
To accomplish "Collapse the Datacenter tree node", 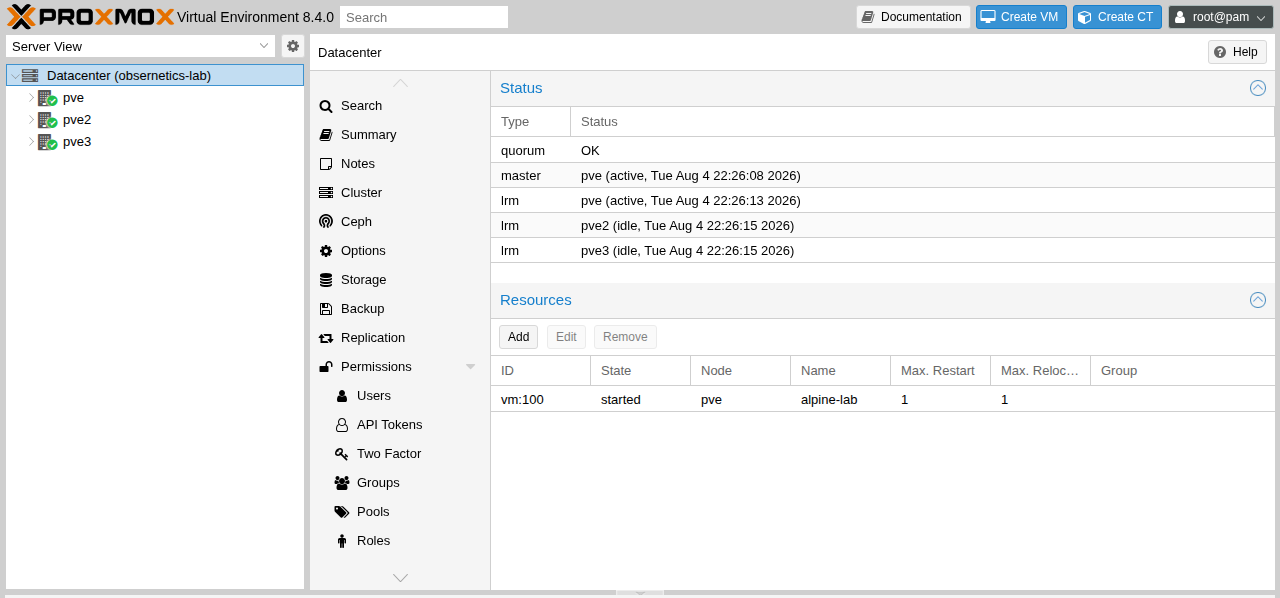I will 14,76.
